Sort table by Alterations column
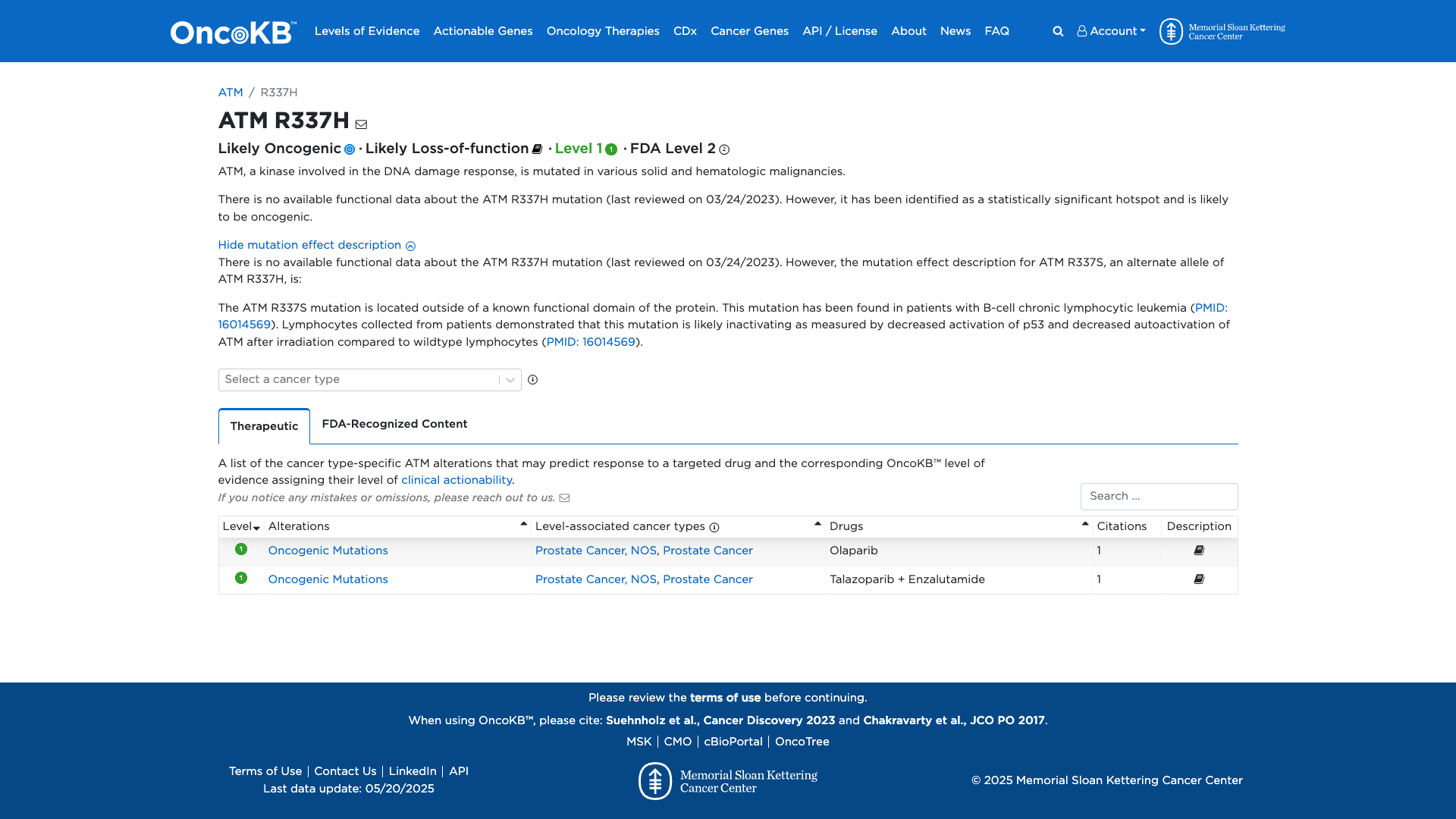Screen dimensions: 1456x819 click(397, 527)
